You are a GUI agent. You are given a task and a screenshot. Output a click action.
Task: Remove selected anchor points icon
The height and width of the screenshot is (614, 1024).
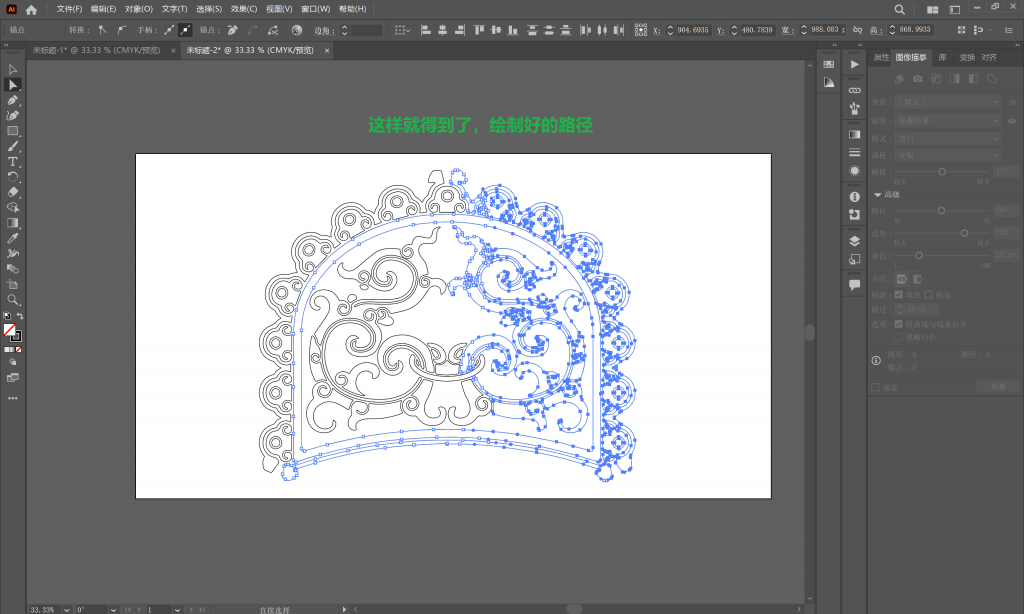click(232, 30)
